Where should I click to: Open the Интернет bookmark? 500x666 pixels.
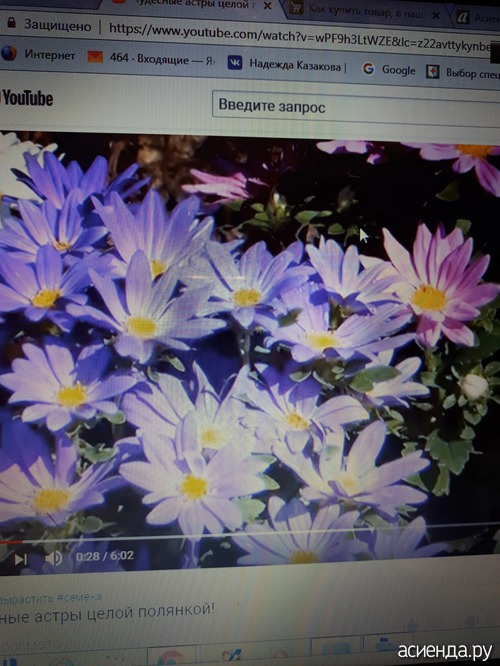(38, 54)
